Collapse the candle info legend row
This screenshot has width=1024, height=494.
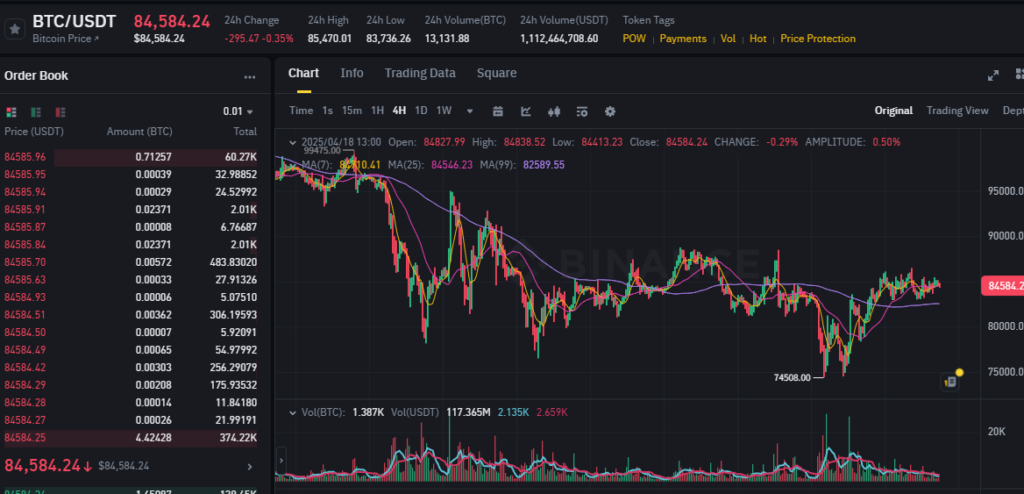[x=293, y=142]
